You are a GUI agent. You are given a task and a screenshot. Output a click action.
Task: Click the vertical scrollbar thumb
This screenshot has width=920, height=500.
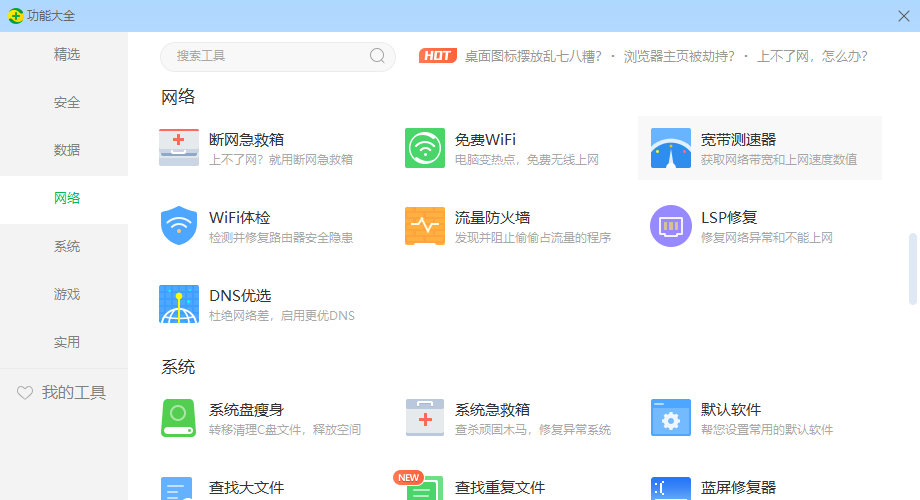pos(912,268)
